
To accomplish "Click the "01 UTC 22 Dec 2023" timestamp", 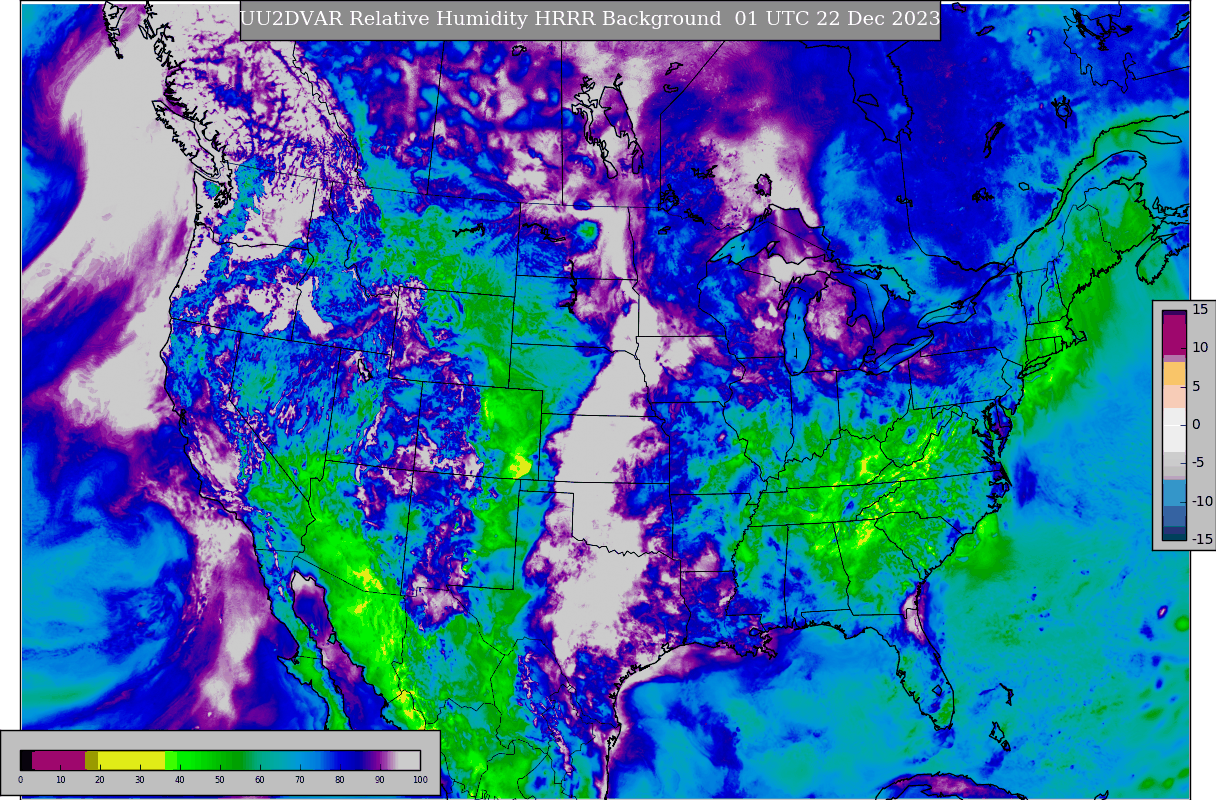I will [838, 19].
